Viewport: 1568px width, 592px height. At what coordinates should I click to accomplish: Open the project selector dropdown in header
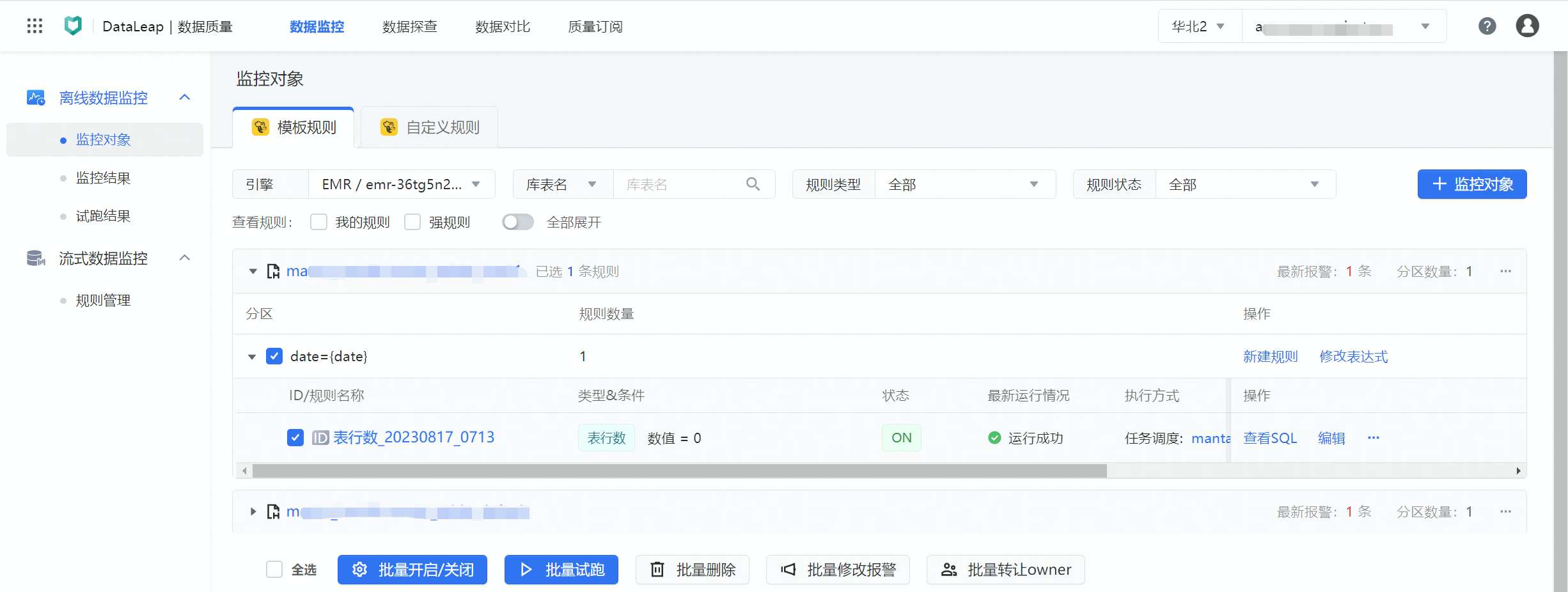pyautogui.click(x=1344, y=26)
